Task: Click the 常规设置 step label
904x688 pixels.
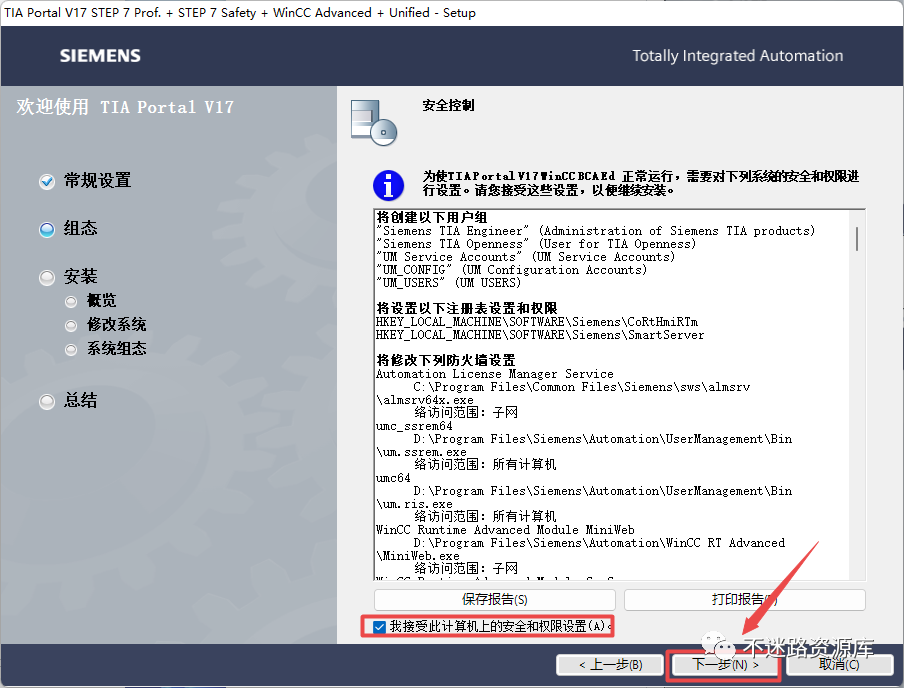Action: point(97,181)
